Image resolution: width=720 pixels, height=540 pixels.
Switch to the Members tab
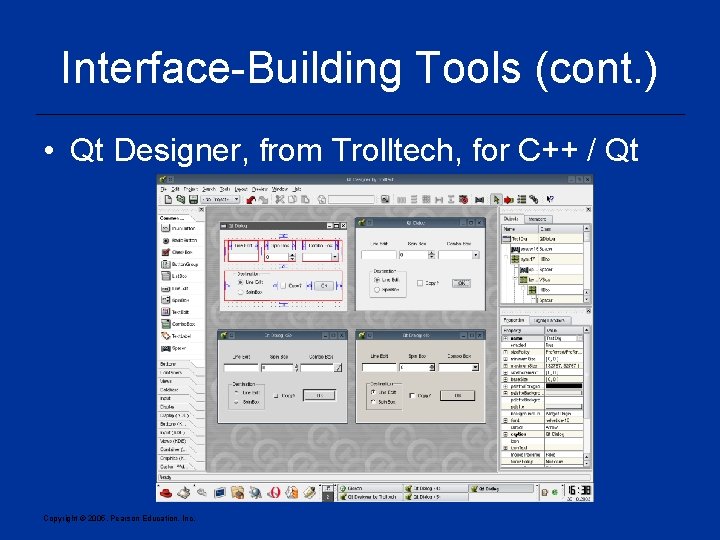537,219
